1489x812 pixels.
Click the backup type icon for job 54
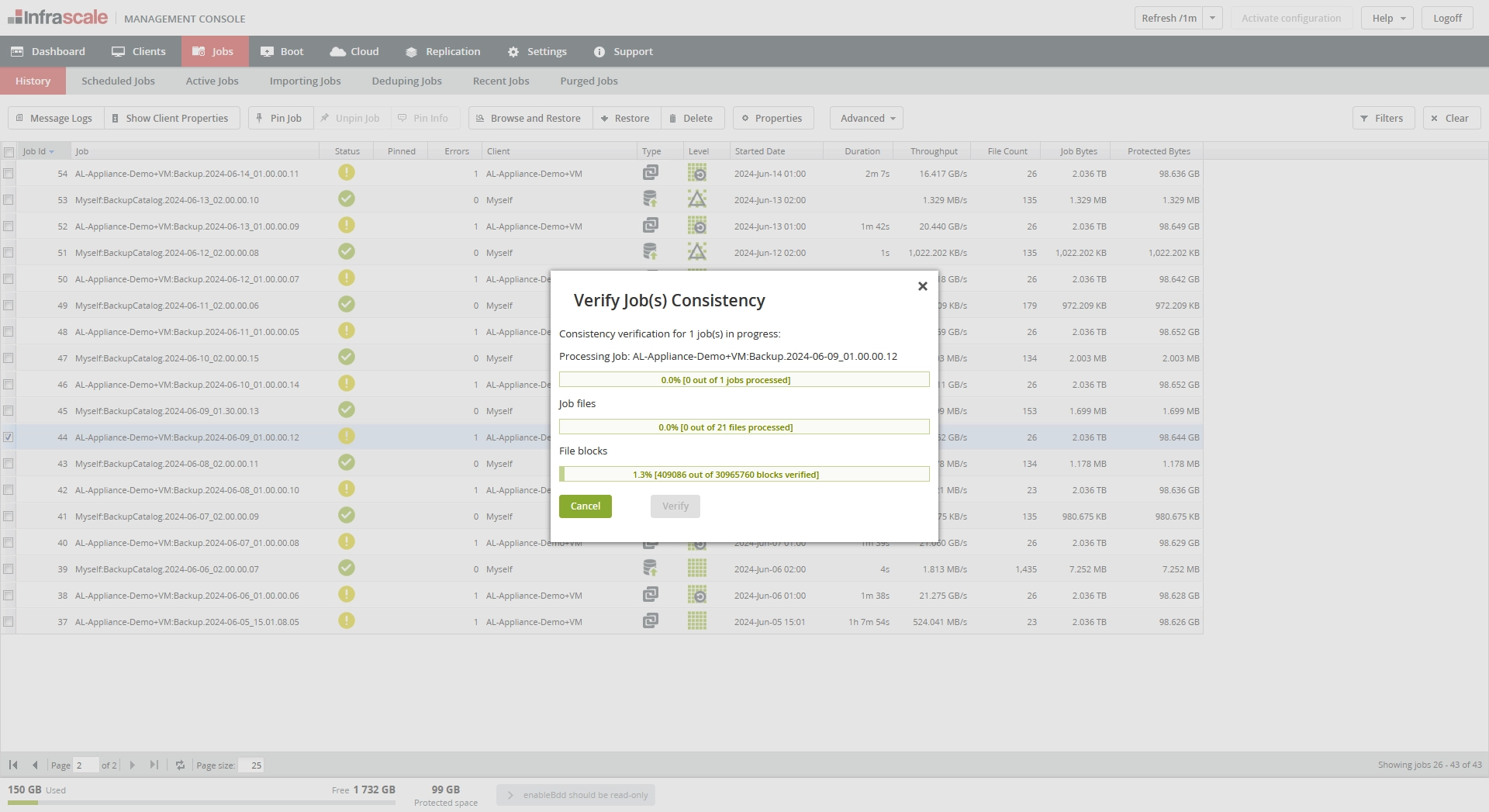click(651, 173)
